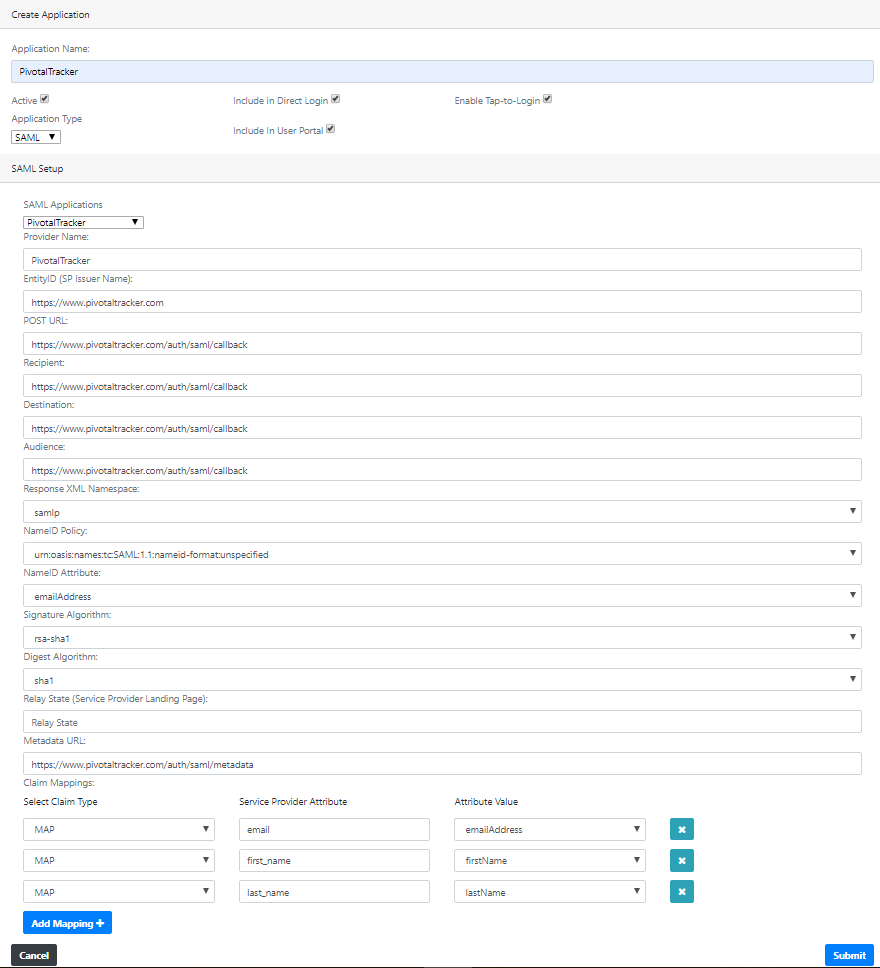Open the Digest Algorithm dropdown
880x968 pixels.
pyautogui.click(x=442, y=680)
